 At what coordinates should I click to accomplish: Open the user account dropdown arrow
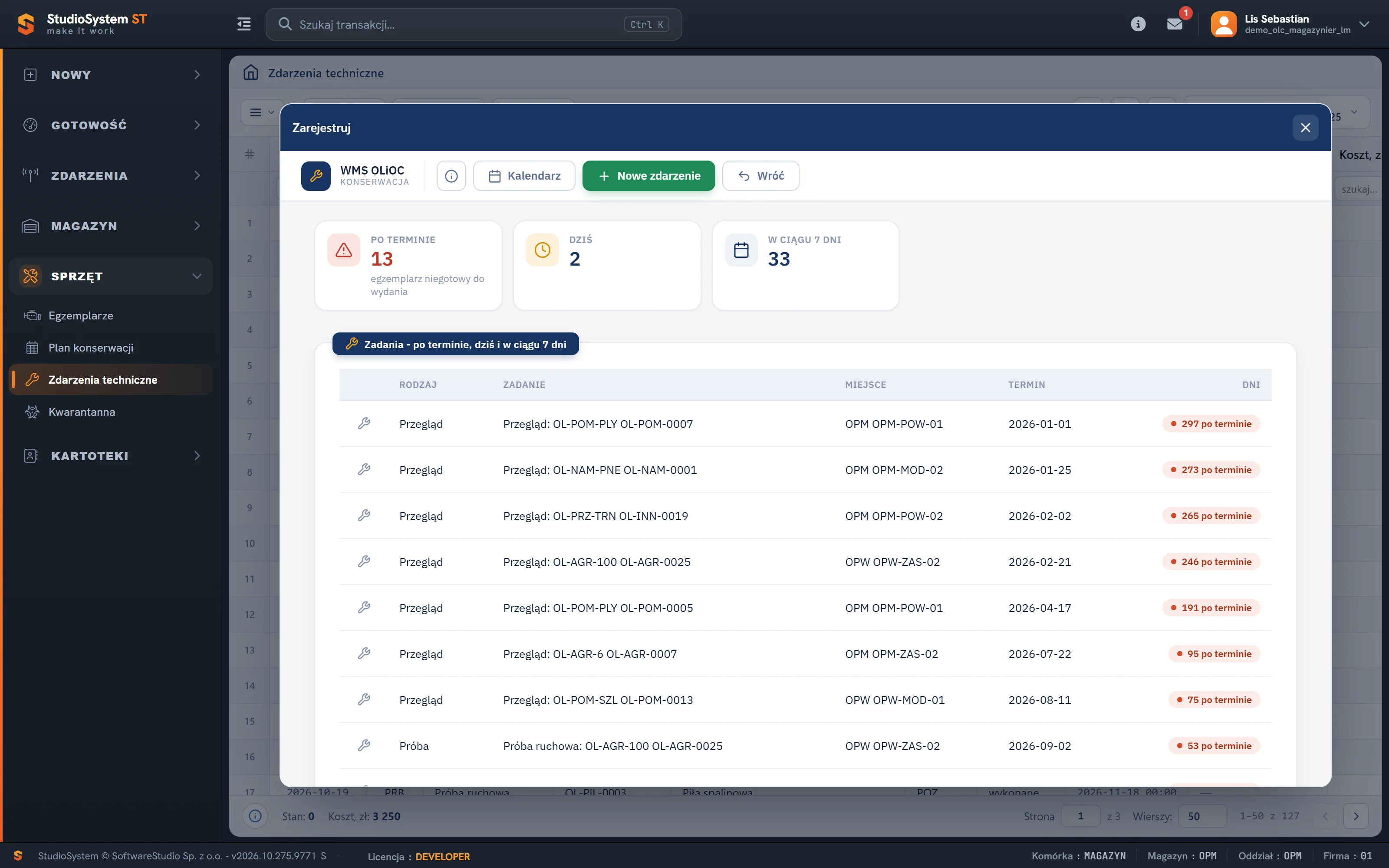click(1364, 24)
